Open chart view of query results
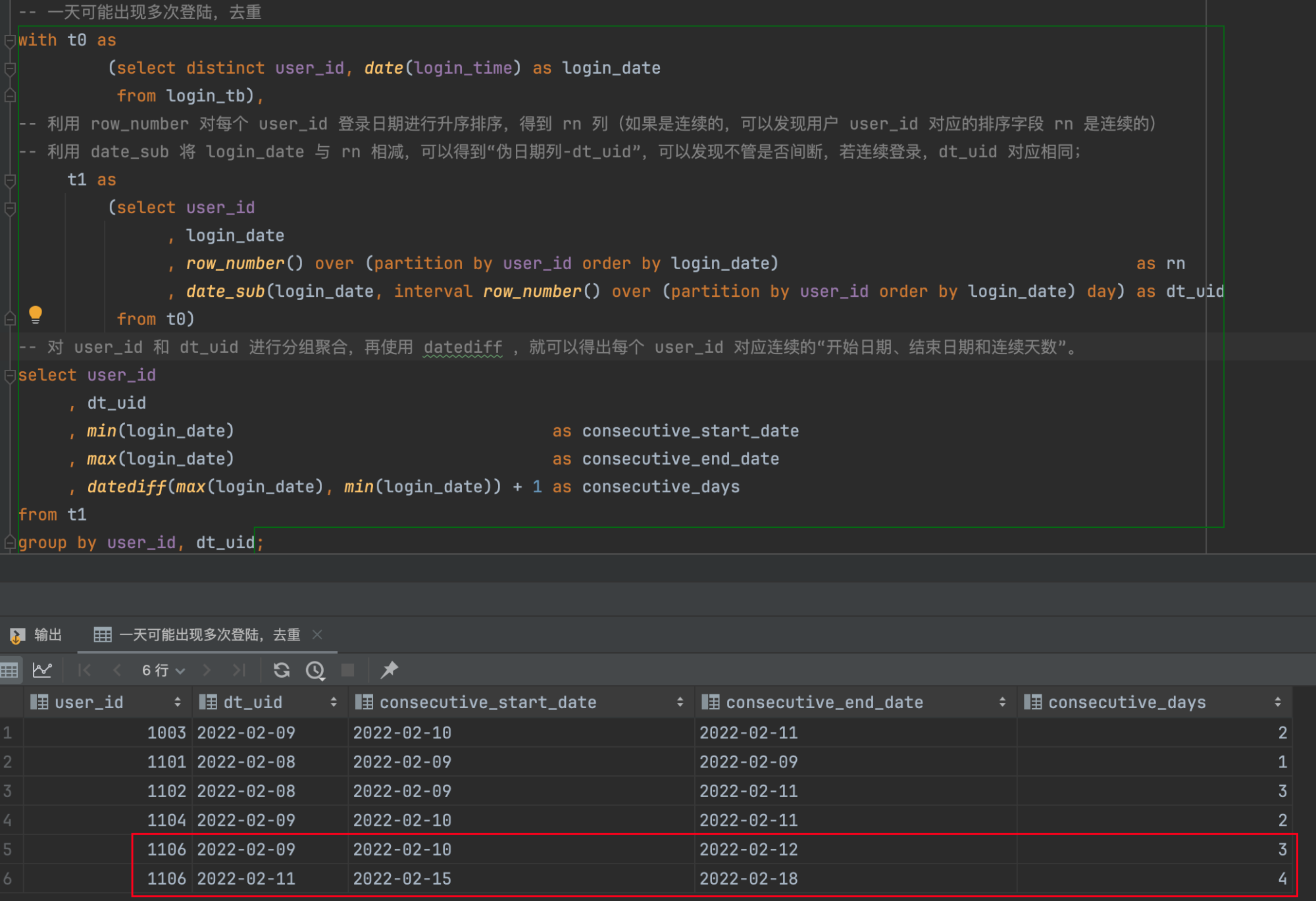 coord(42,671)
